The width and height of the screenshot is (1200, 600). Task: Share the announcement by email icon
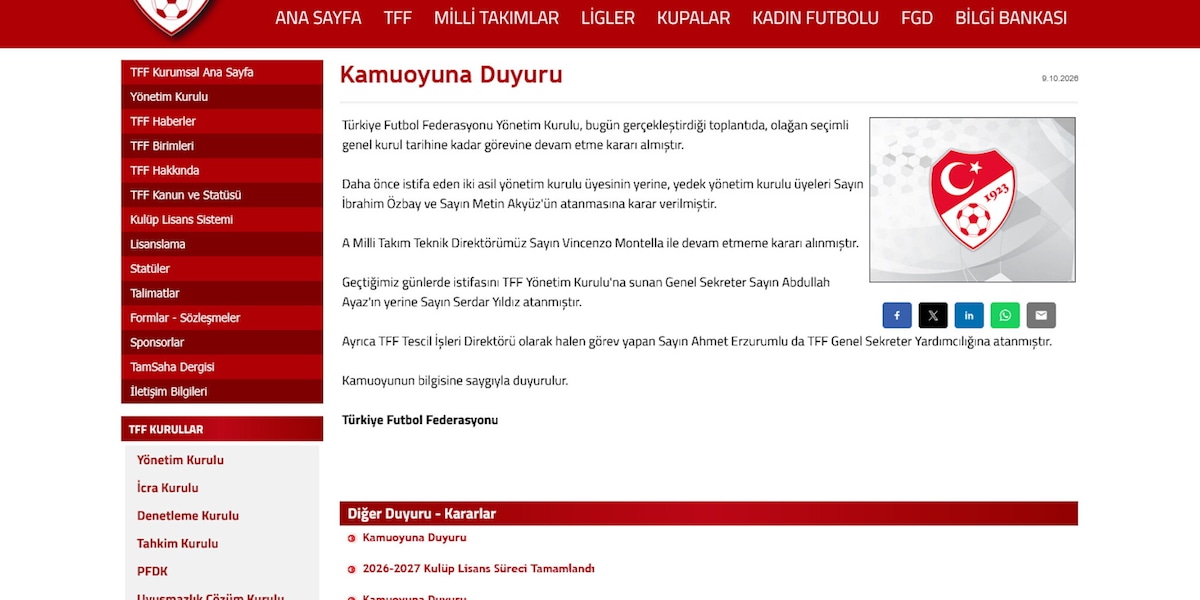1041,316
